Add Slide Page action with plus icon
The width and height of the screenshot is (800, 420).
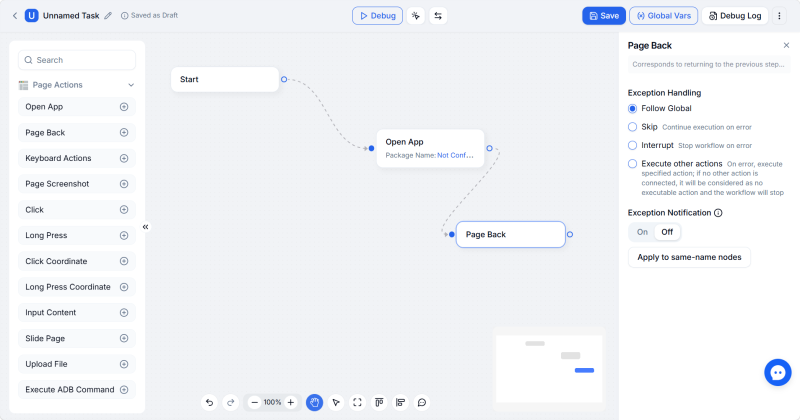tap(124, 338)
